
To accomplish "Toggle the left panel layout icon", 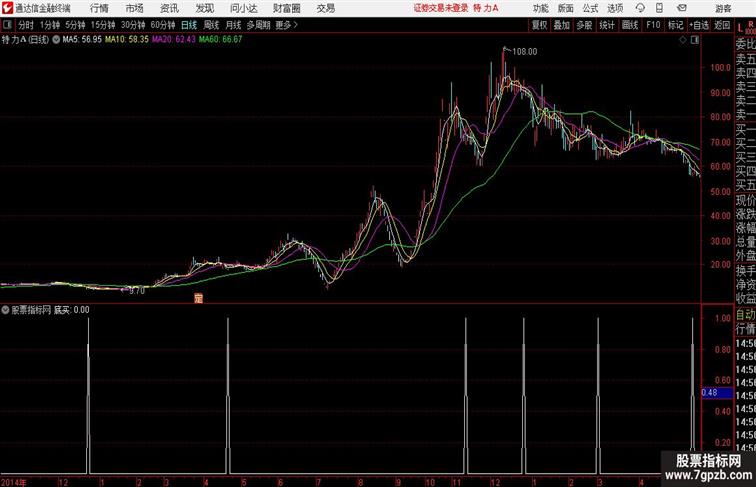I will pyautogui.click(x=7, y=25).
